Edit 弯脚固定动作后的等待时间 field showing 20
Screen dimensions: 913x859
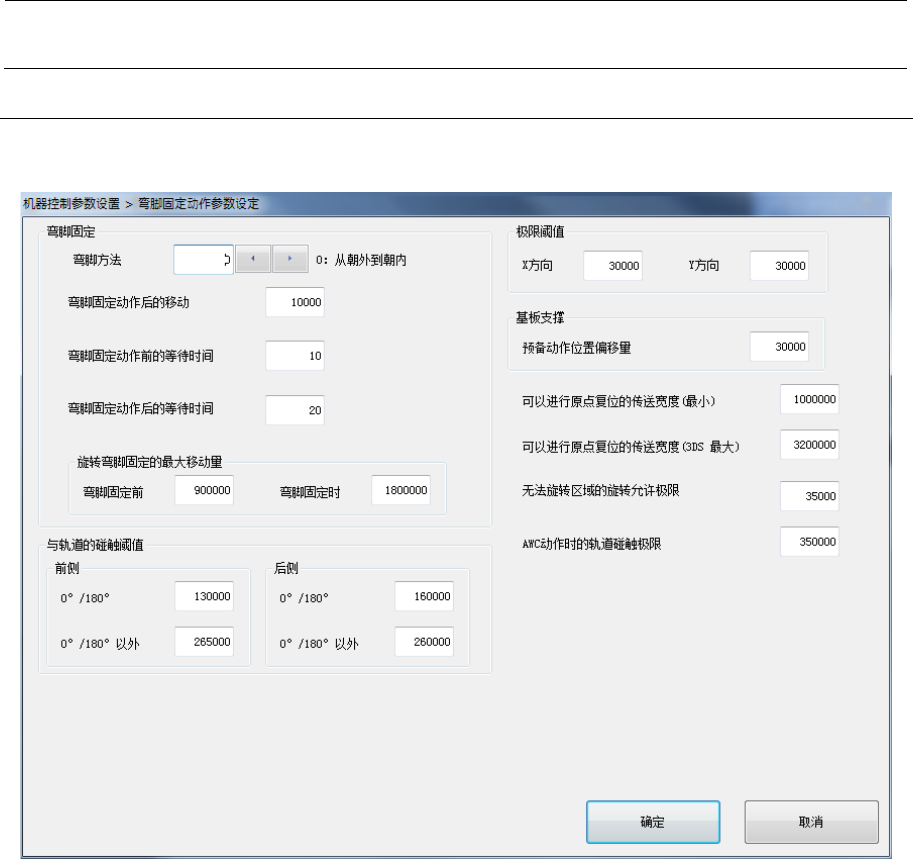pyautogui.click(x=295, y=410)
